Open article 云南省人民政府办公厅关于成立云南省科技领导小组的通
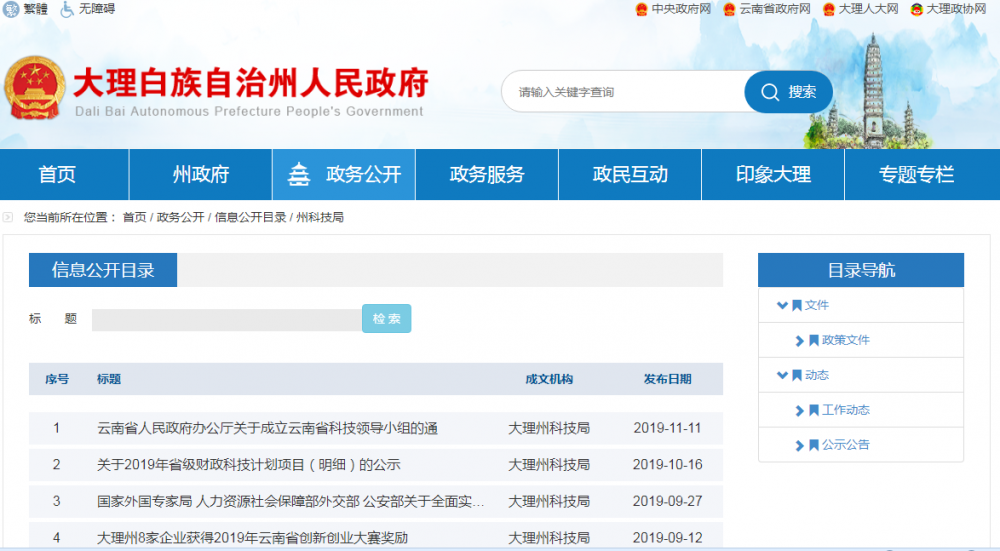Screen dimensions: 1000x551 tap(267, 429)
